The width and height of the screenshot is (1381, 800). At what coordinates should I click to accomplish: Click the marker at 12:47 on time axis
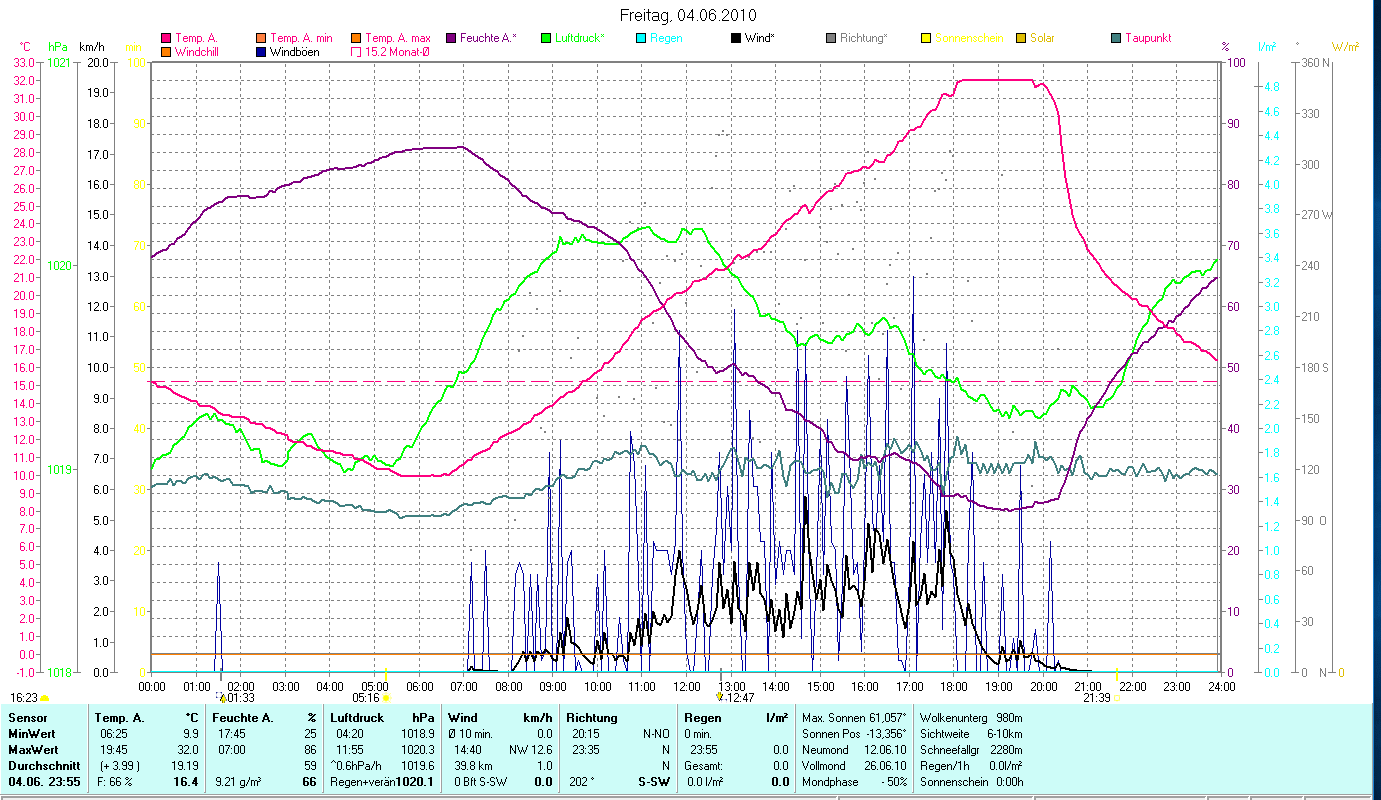tap(719, 697)
